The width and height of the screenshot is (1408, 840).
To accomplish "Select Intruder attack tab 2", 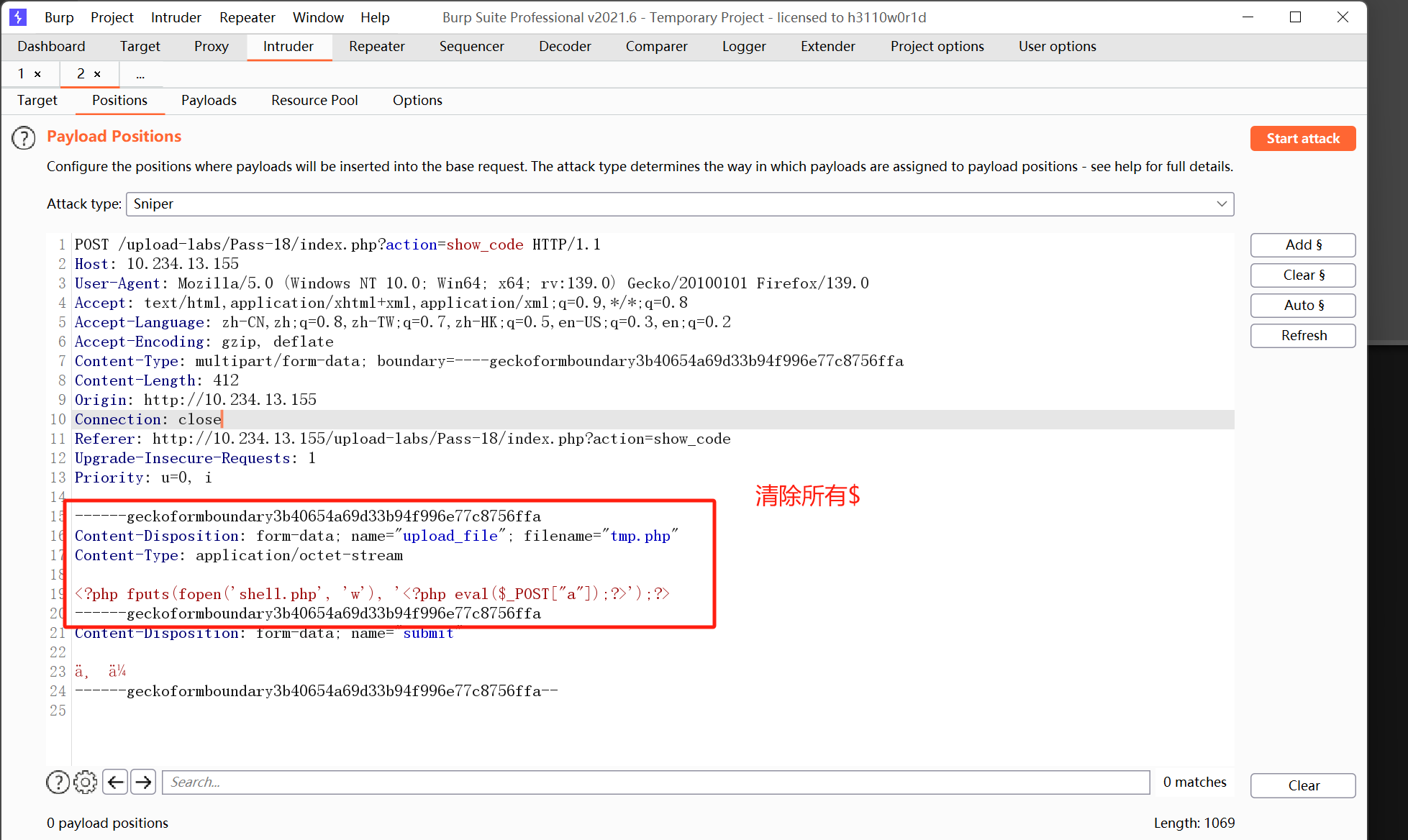I will pyautogui.click(x=81, y=74).
